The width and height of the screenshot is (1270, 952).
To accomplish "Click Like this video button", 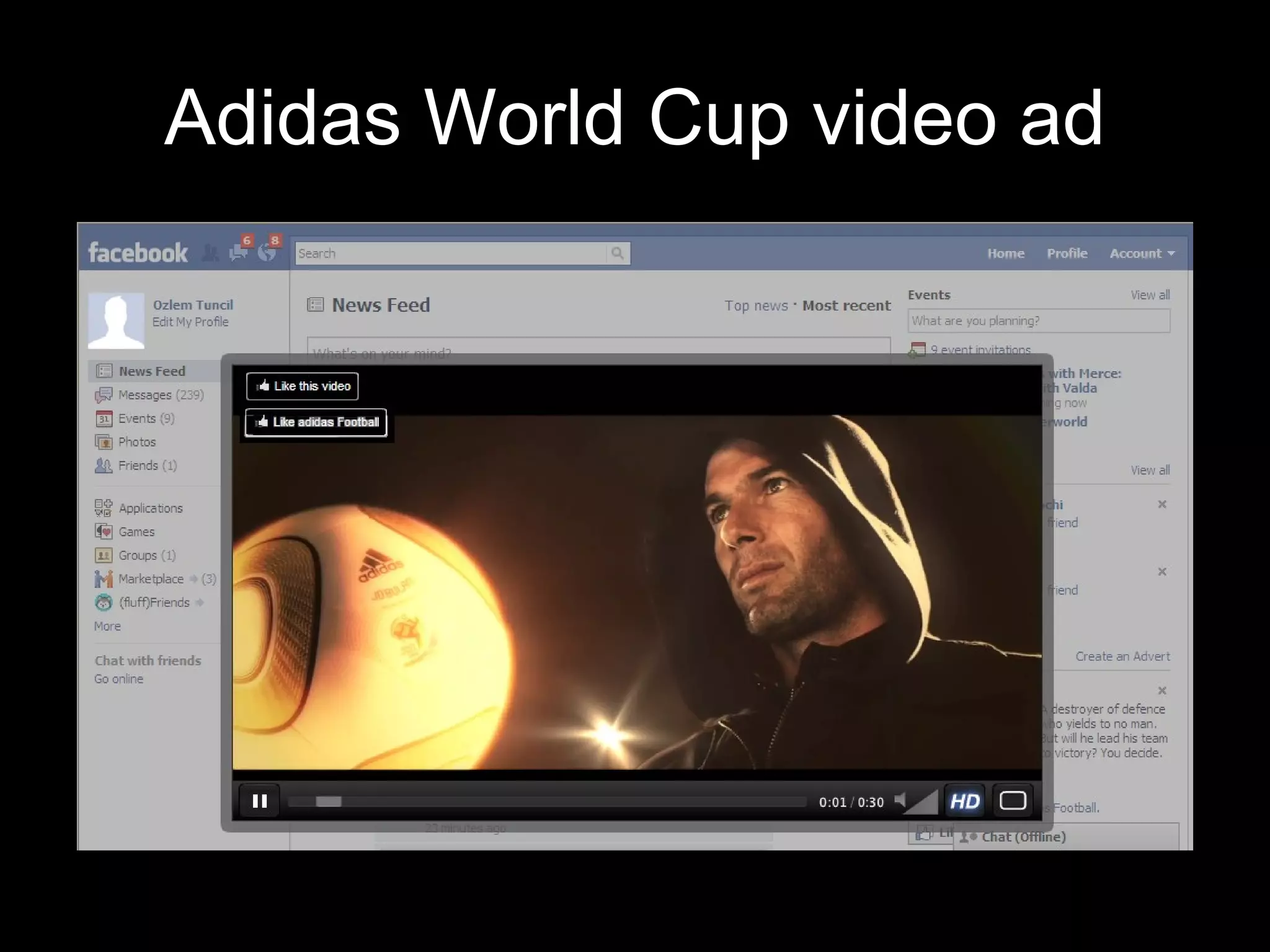I will 303,386.
